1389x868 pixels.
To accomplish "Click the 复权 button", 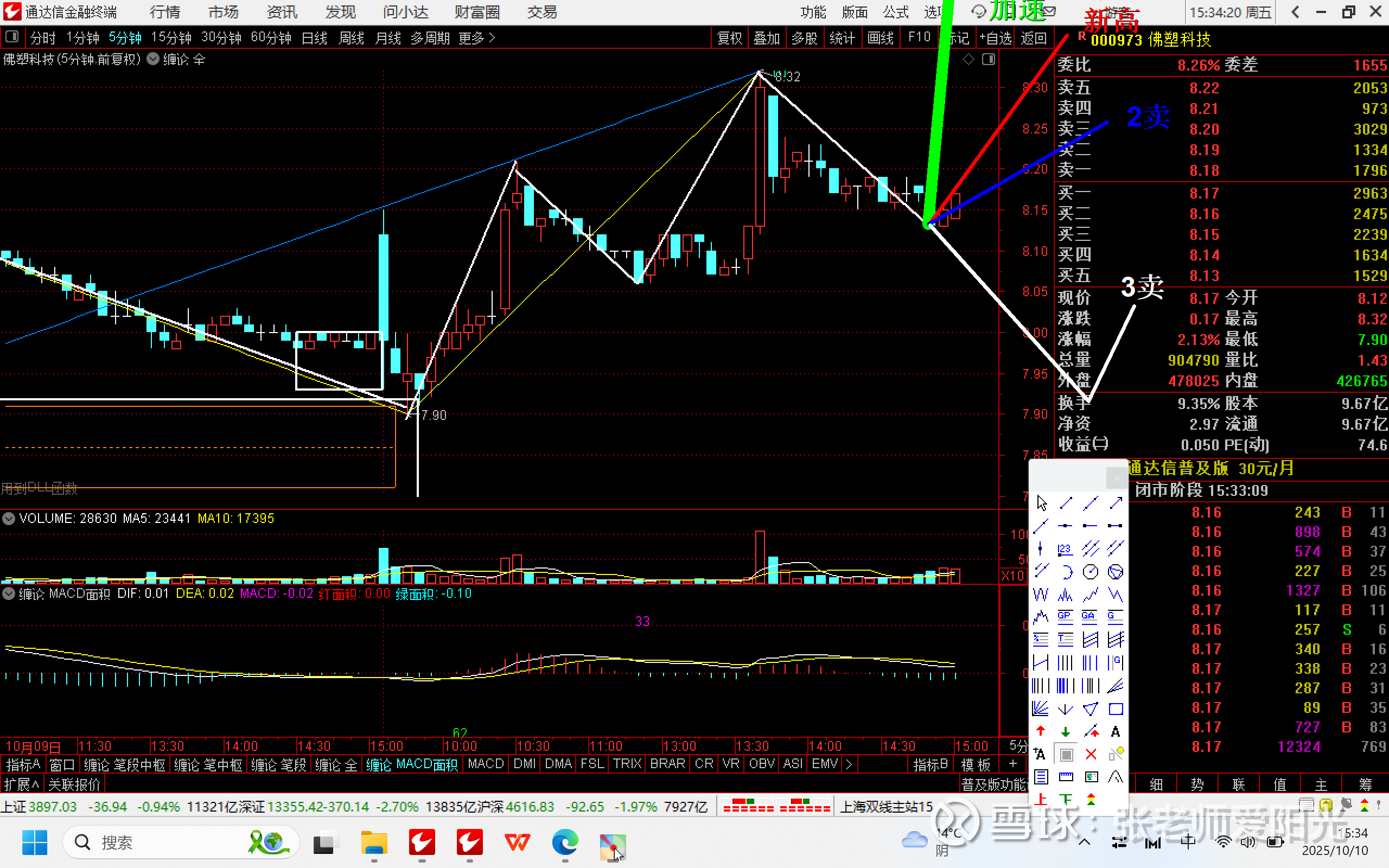I will tap(730, 39).
